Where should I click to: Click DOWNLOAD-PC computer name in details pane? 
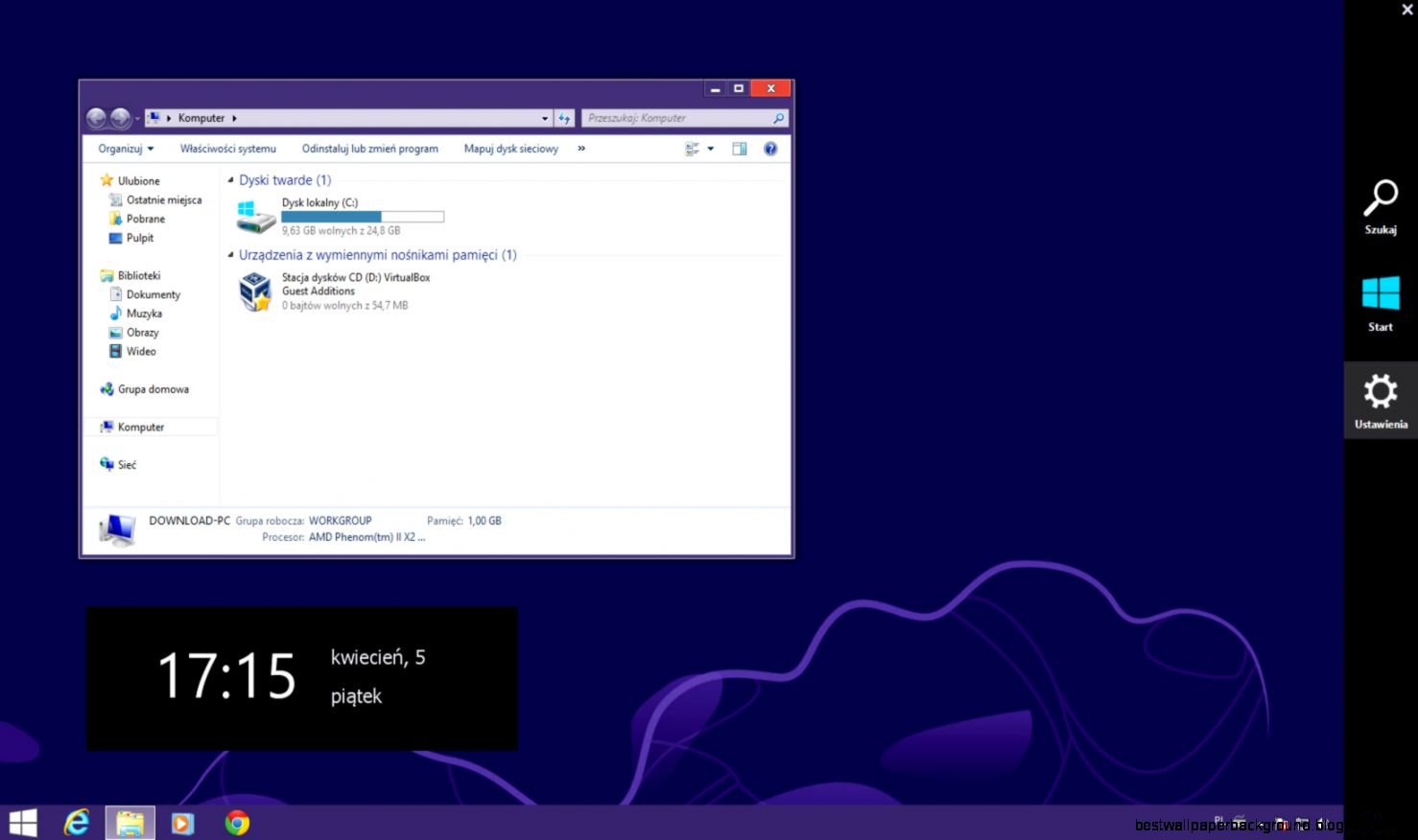pos(190,521)
